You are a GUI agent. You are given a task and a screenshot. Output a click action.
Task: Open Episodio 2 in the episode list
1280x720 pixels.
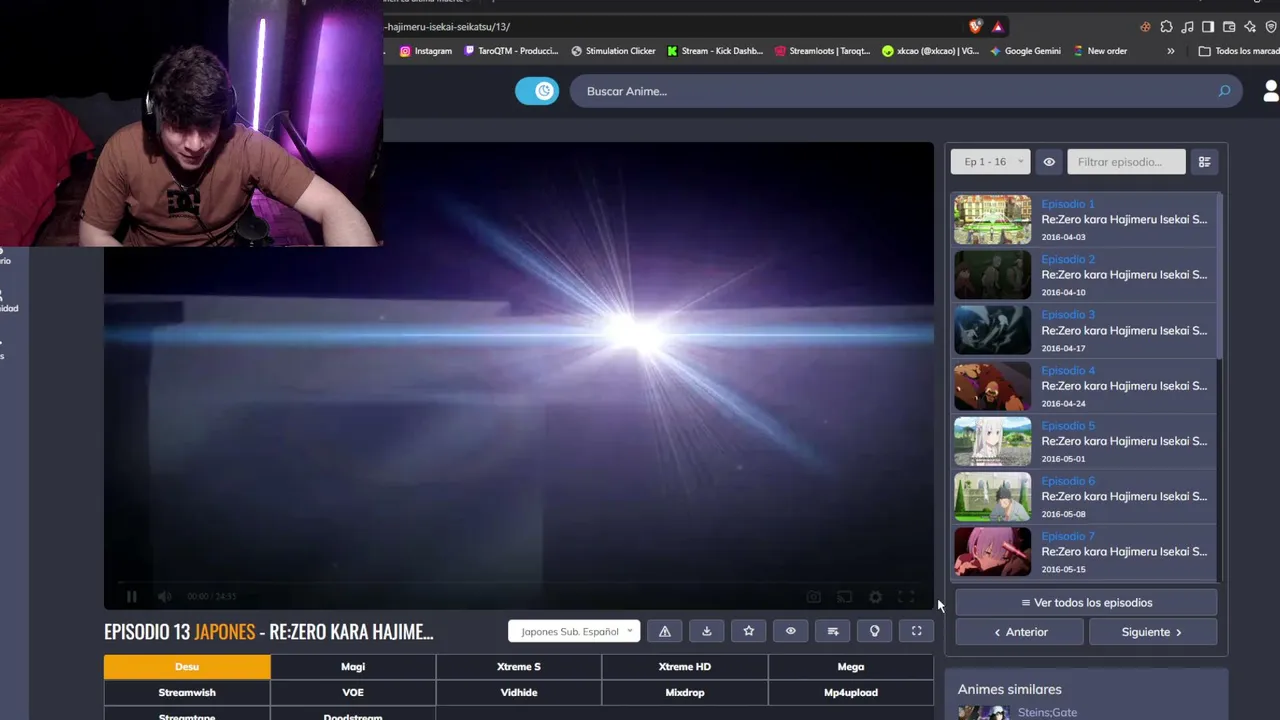coord(1085,275)
